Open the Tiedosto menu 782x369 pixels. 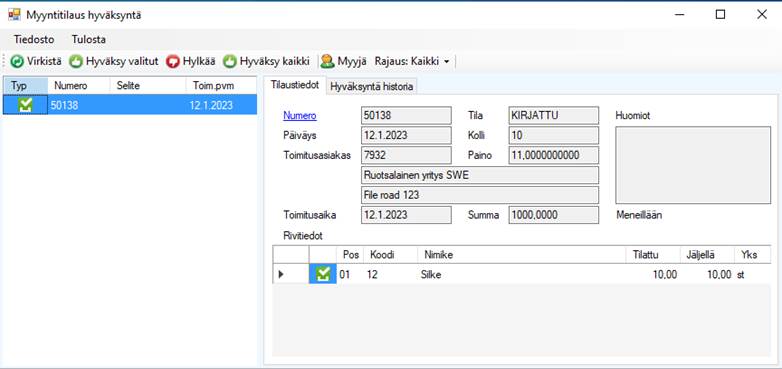[34, 39]
